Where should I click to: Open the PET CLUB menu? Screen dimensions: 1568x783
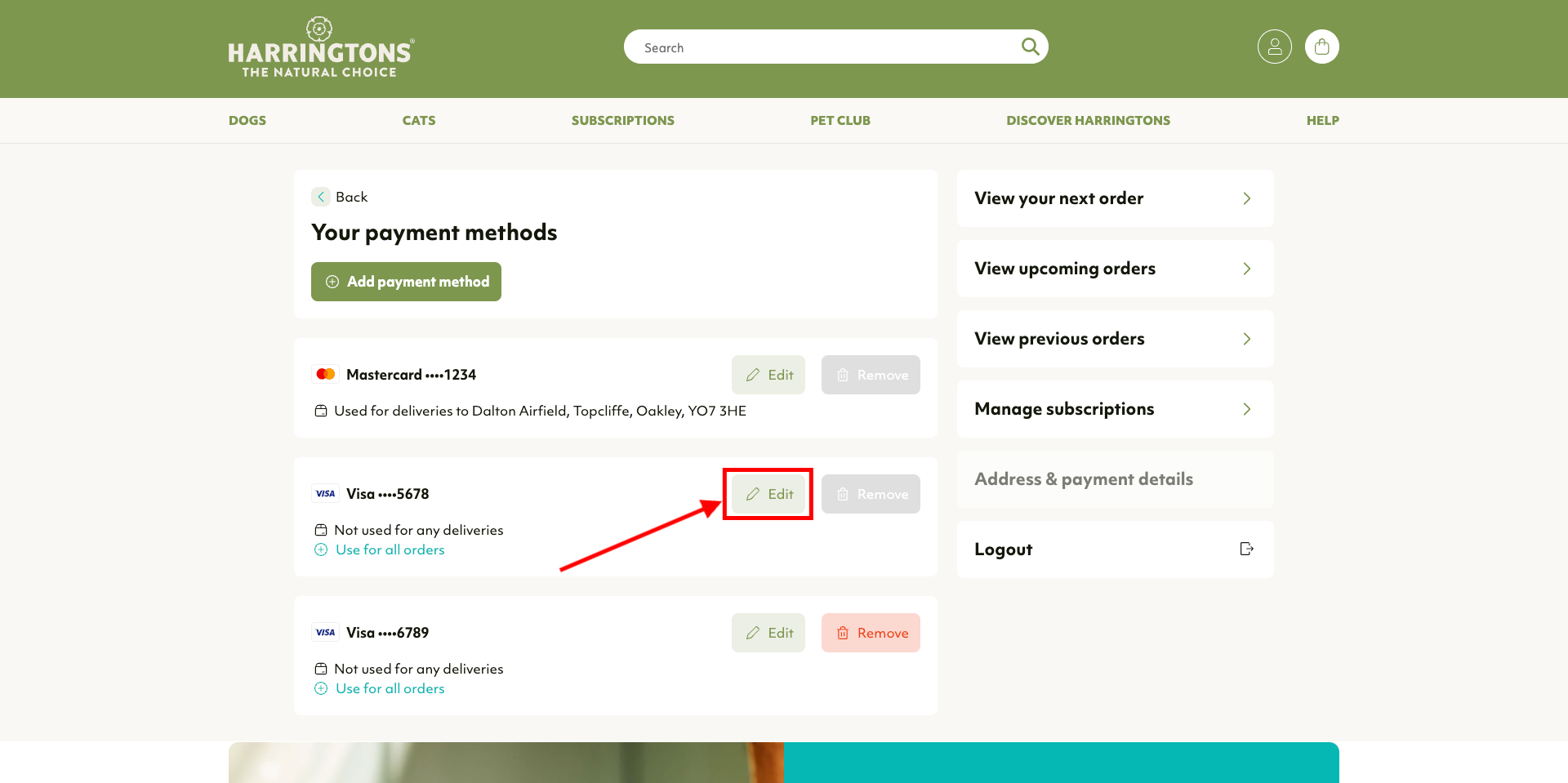[x=840, y=120]
